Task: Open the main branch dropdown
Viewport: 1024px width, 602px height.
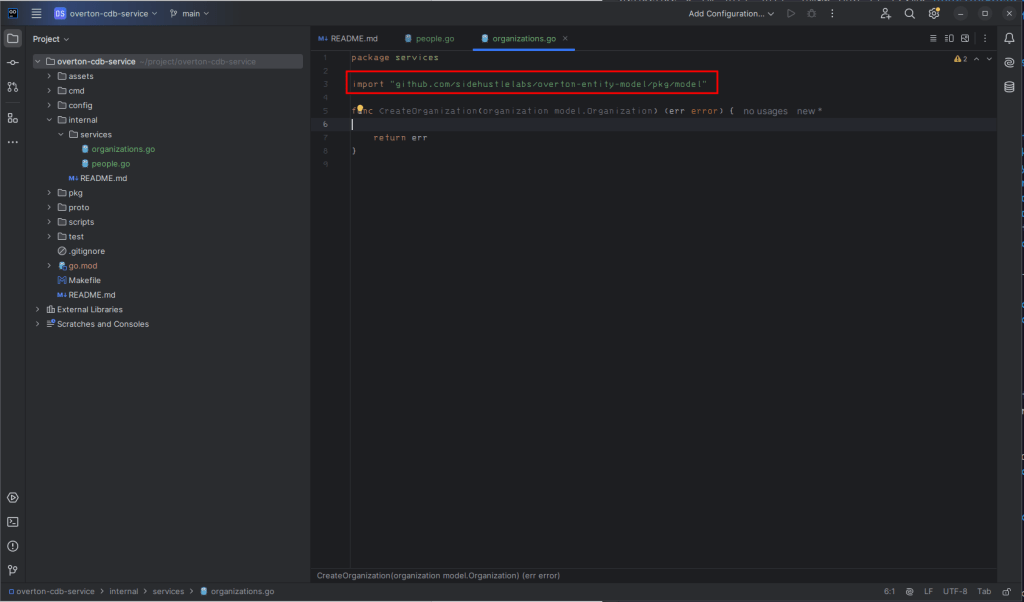Action: (189, 14)
